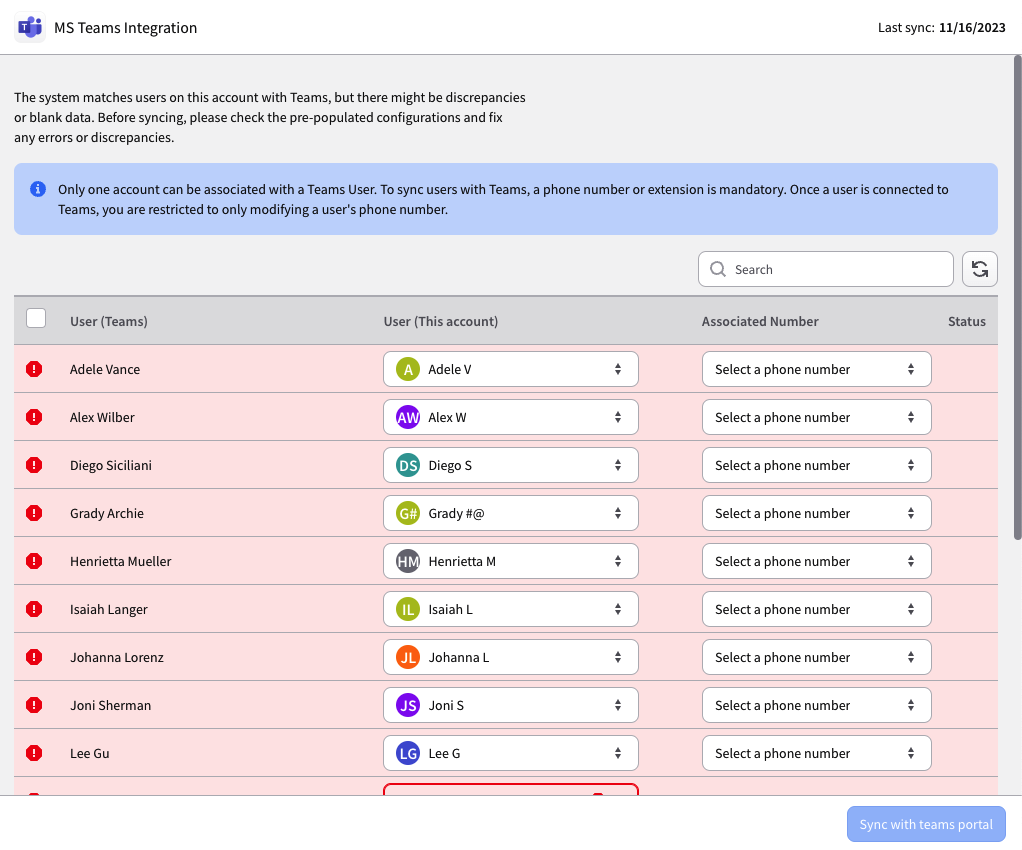
Task: Open phone number dropdown for Diego Siciliani
Action: click(x=817, y=465)
